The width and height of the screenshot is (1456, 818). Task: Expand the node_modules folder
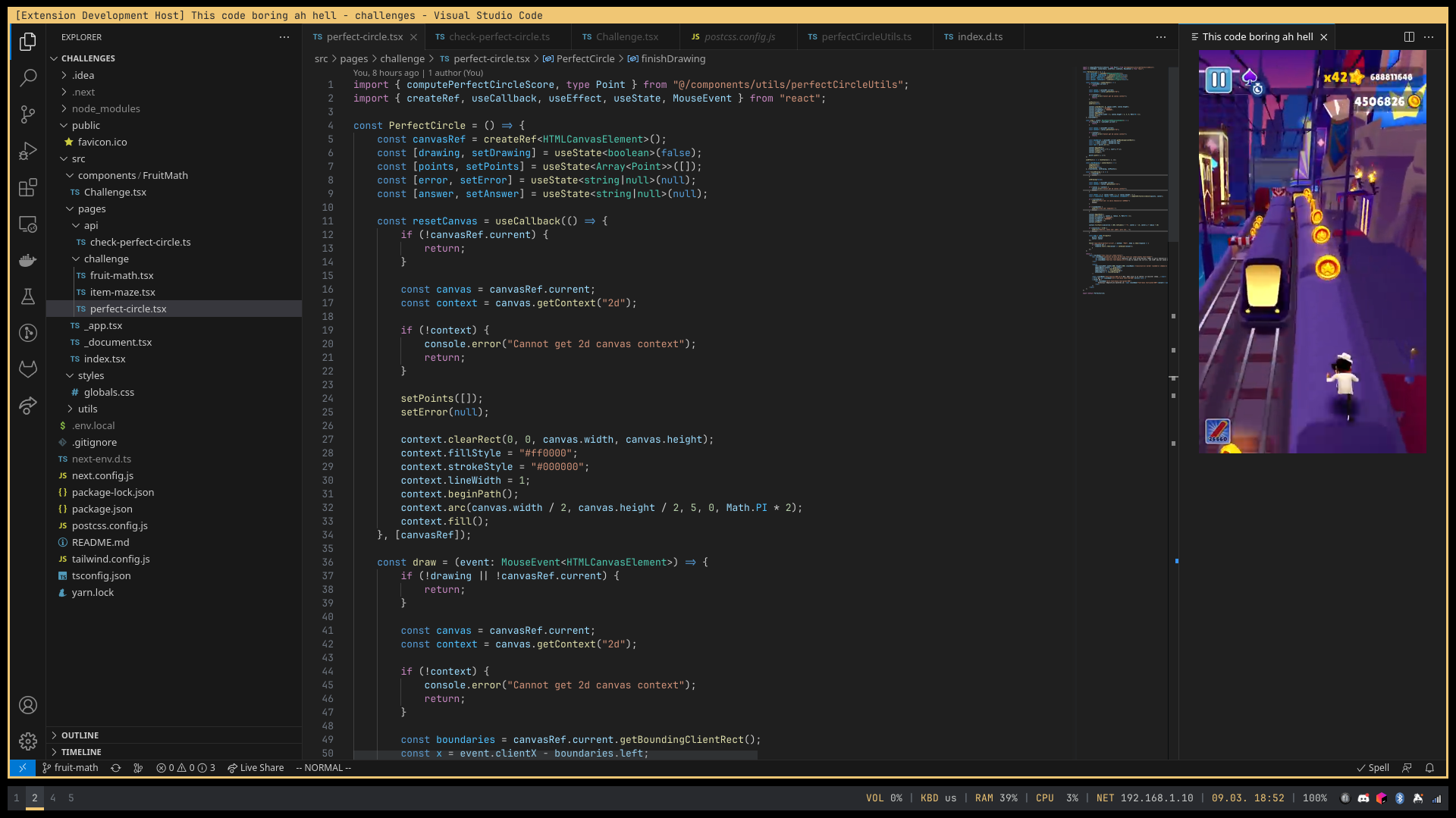pos(105,108)
